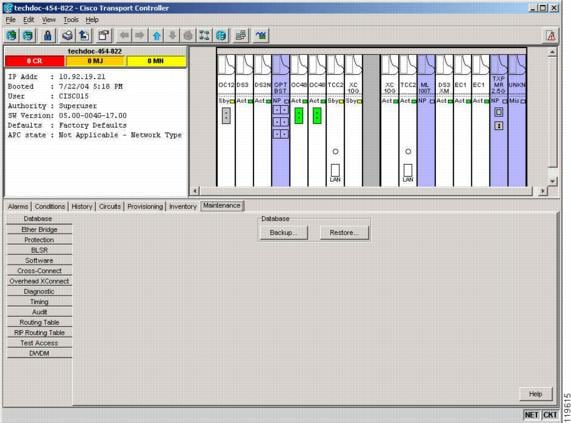Click the padlock Lock node toolbar icon

tap(47, 35)
